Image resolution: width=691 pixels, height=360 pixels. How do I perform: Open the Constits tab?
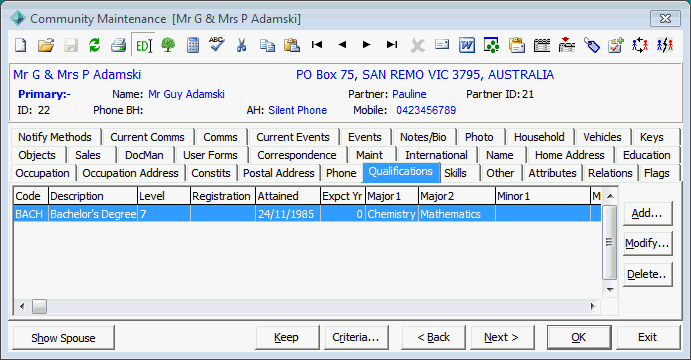(211, 173)
